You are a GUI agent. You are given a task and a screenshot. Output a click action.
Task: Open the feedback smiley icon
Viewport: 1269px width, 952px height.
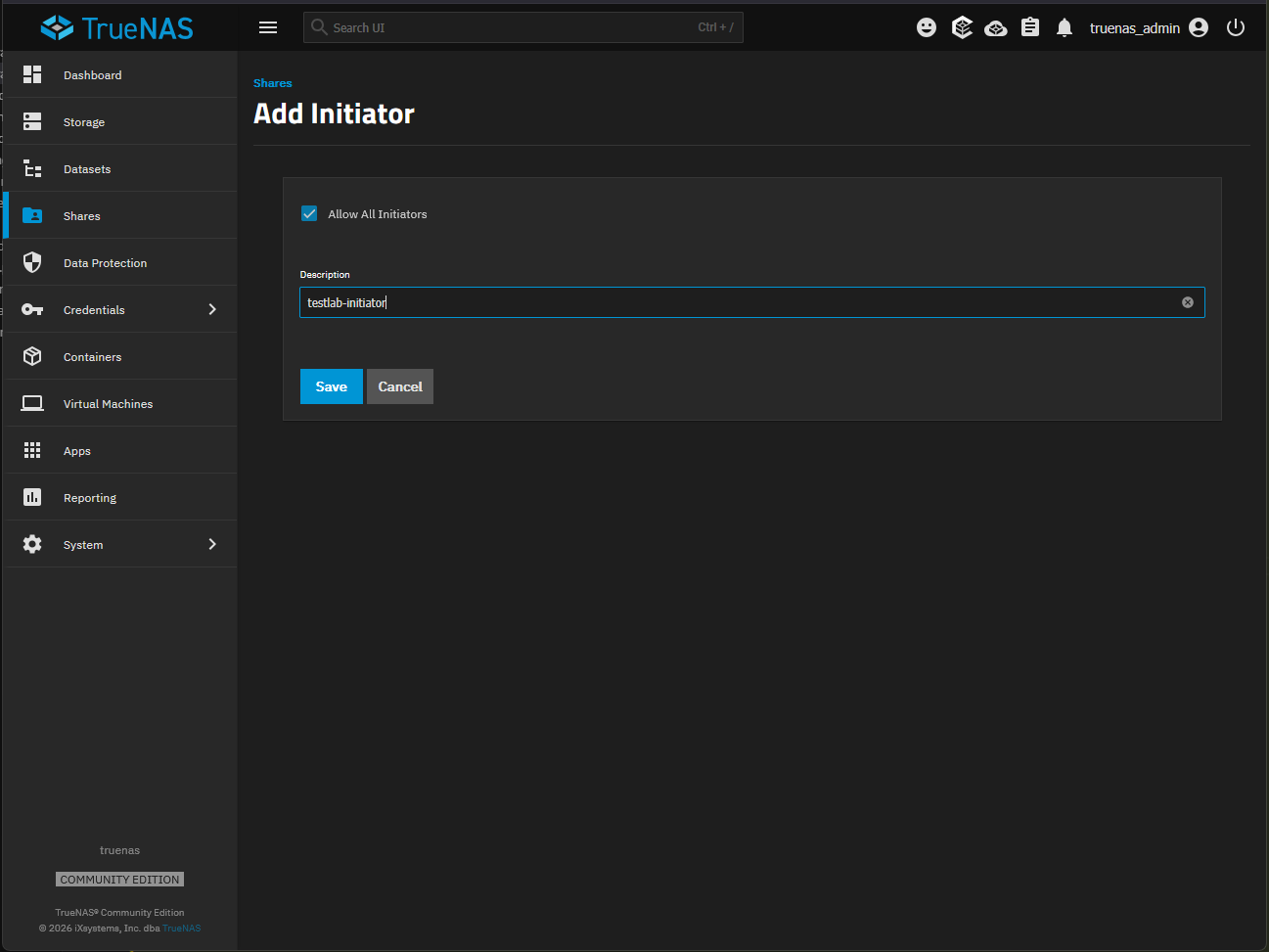coord(927,27)
